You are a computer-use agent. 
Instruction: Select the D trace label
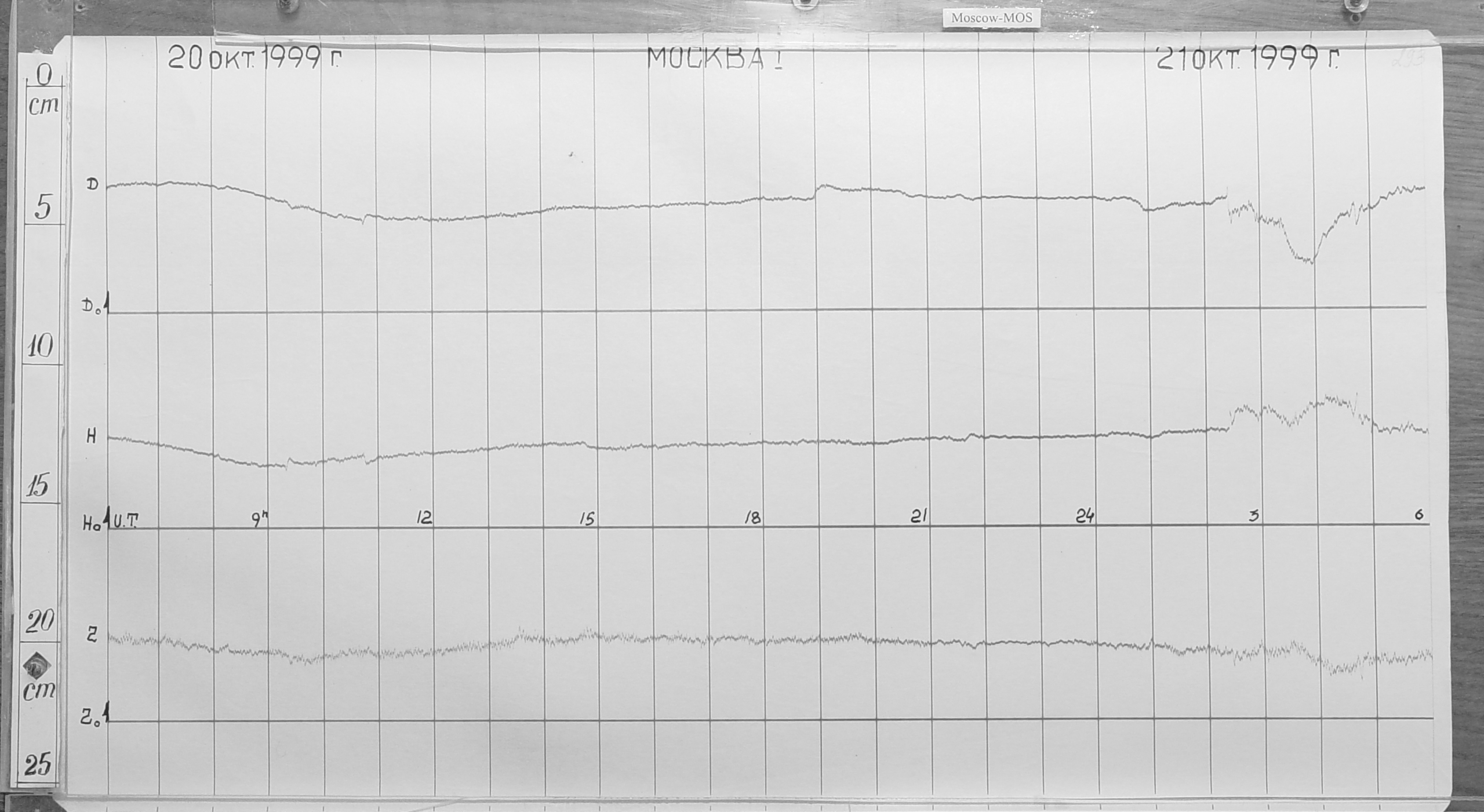coord(92,185)
